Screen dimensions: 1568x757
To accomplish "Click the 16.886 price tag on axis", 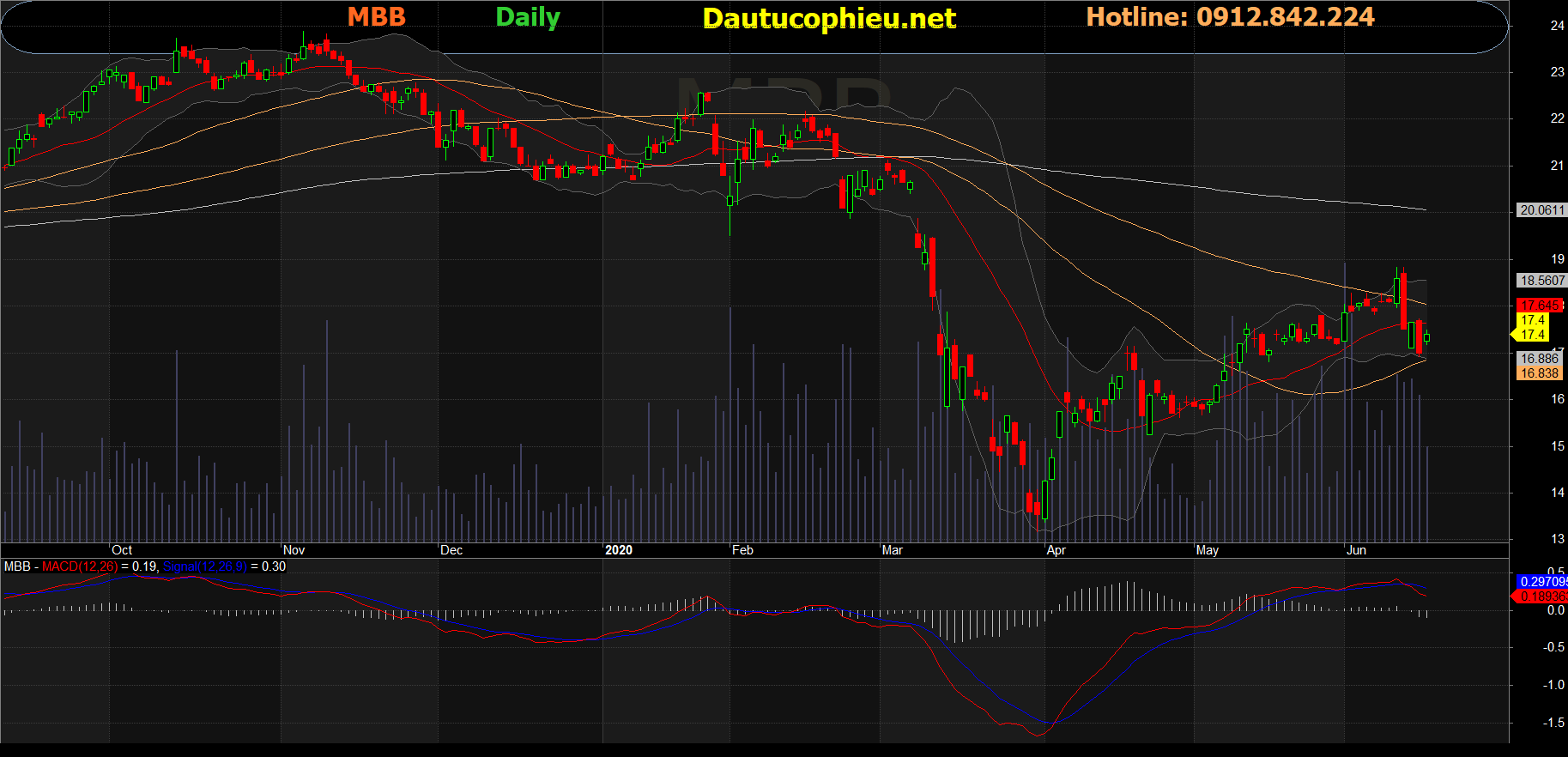I will point(1539,359).
